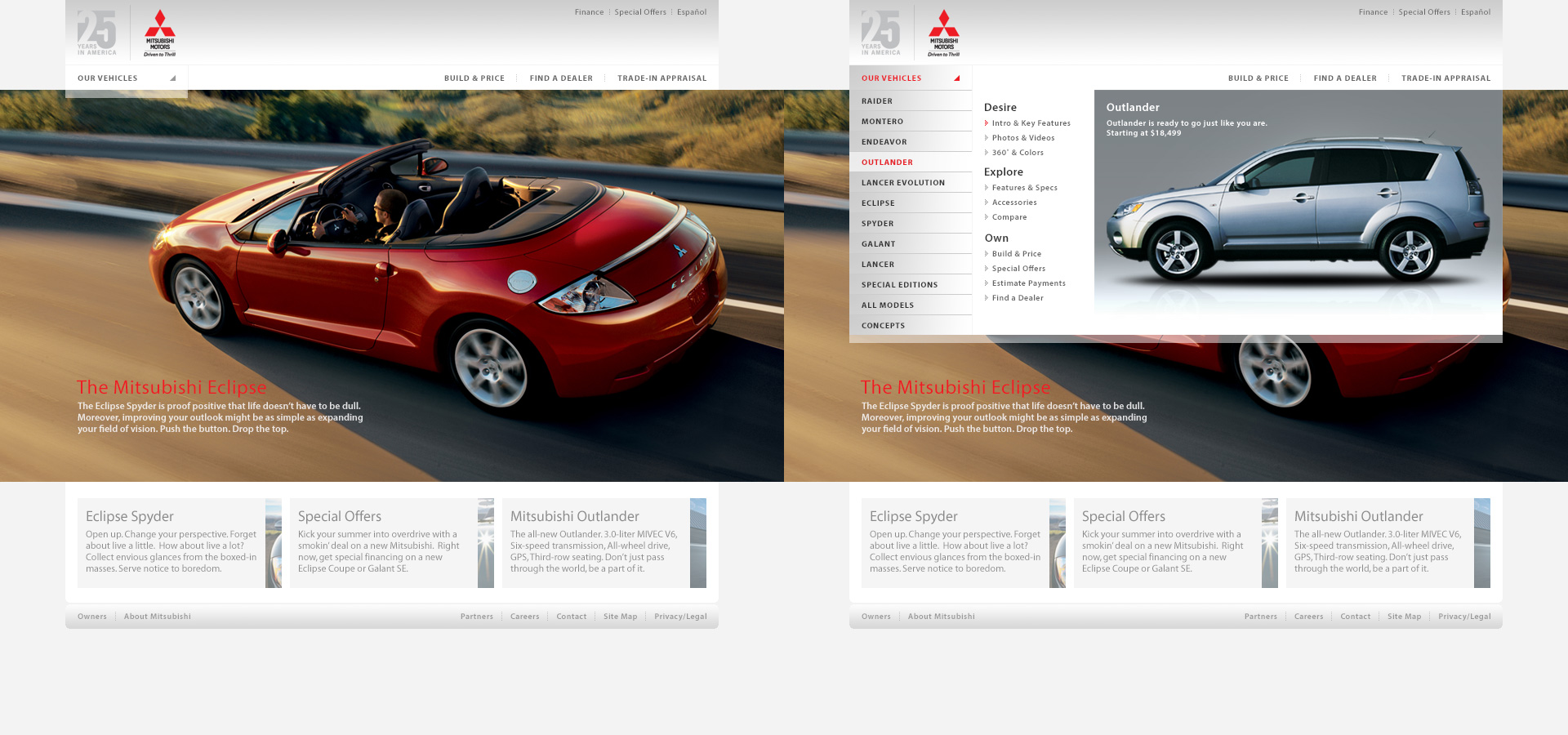Open the Mitsubishi Outlander card on left page
Image resolution: width=1568 pixels, height=735 pixels.
point(604,543)
